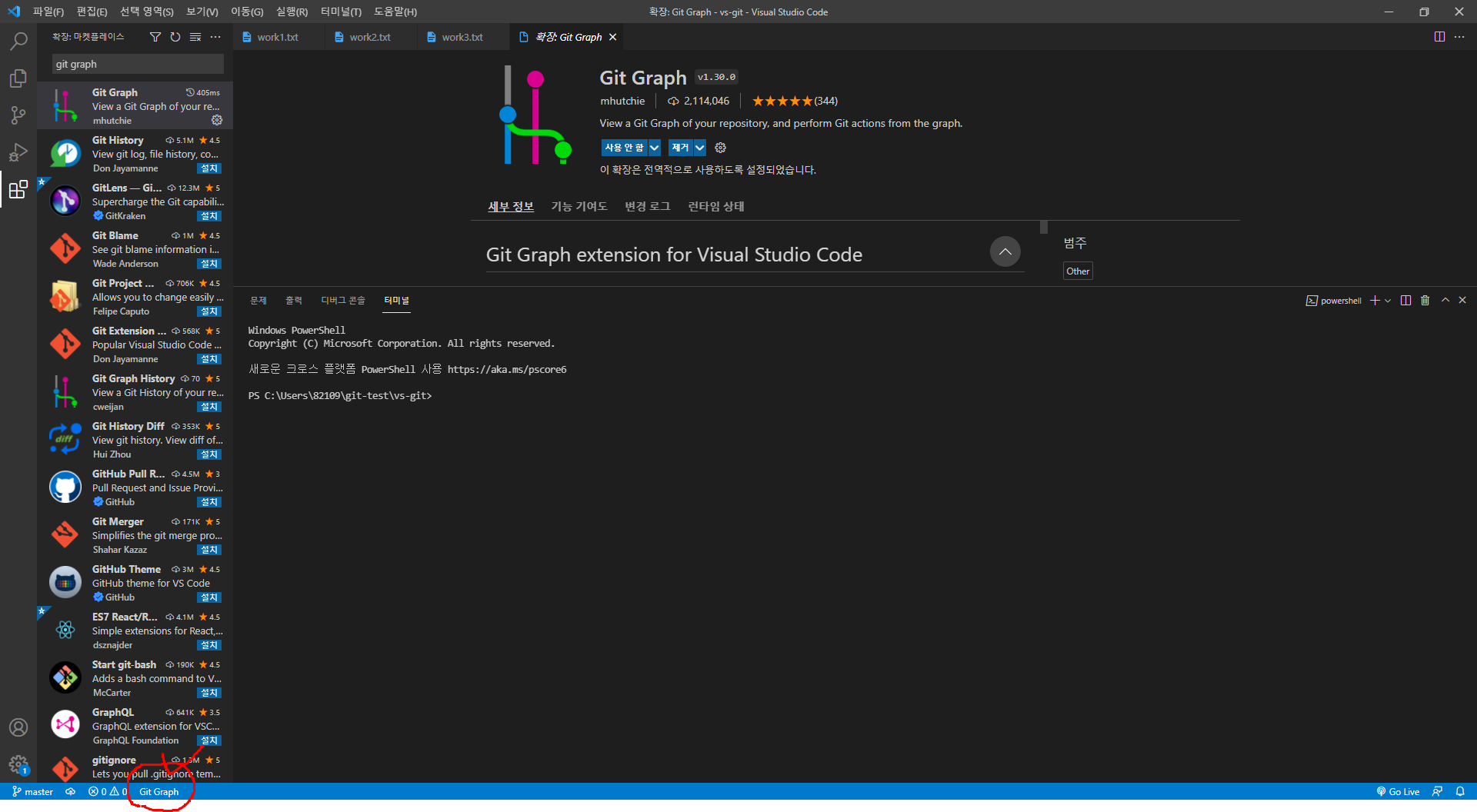1477x812 pixels.
Task: Click the powershell terminal label
Action: pyautogui.click(x=1334, y=301)
